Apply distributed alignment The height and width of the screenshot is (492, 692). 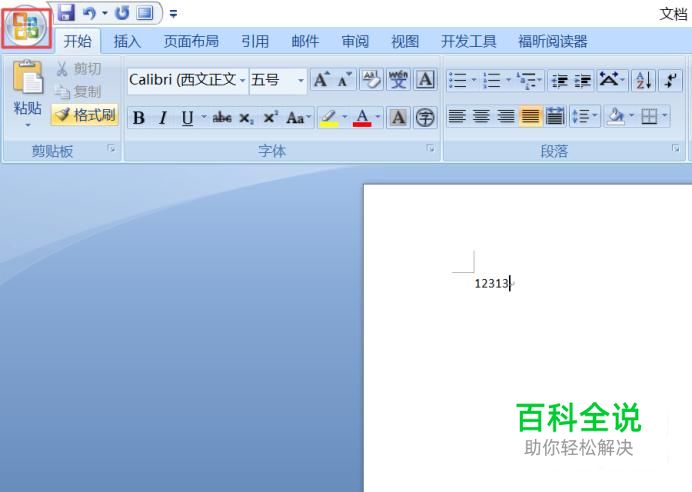[555, 116]
